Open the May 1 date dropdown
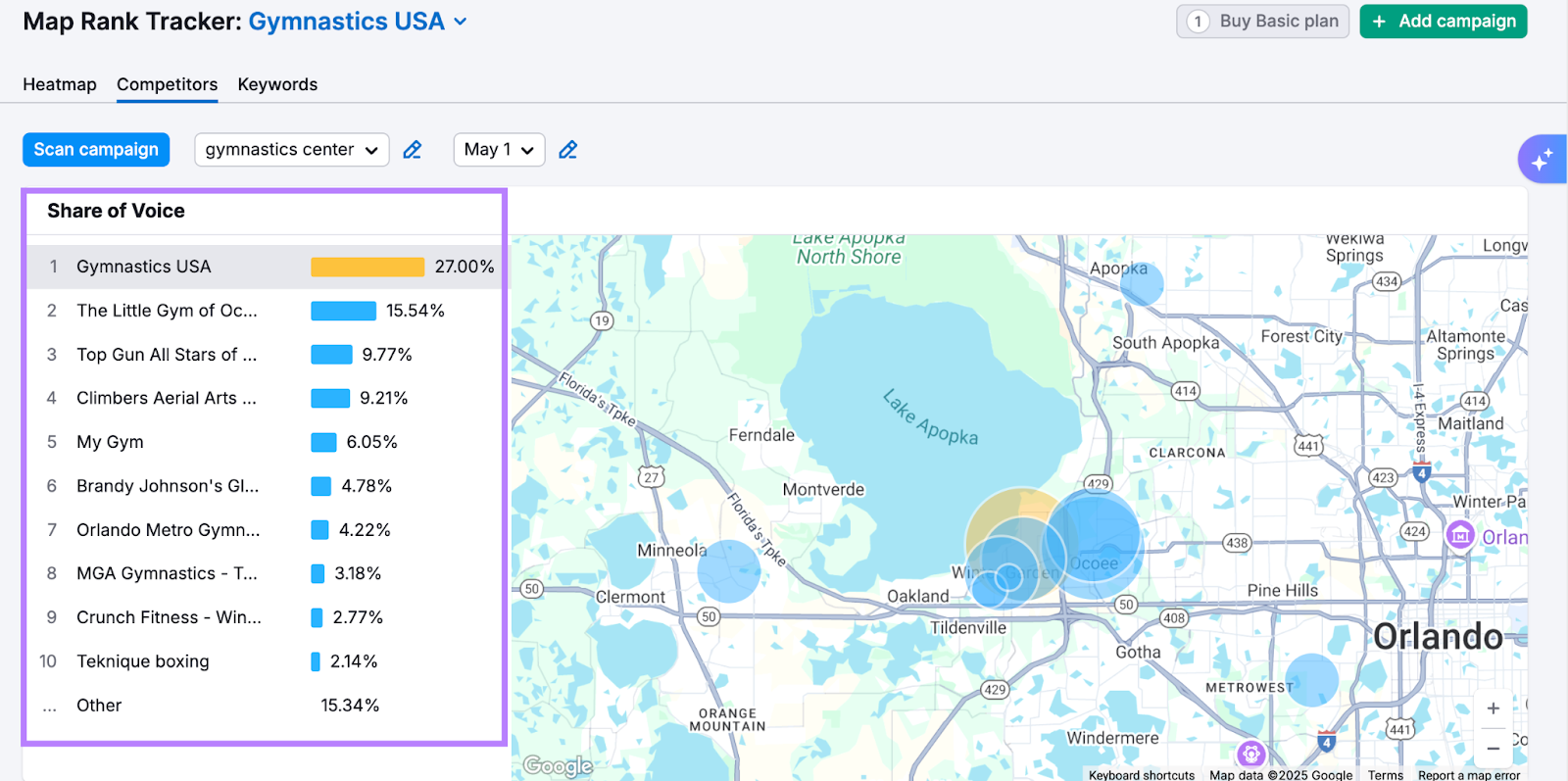Image resolution: width=1568 pixels, height=781 pixels. [x=499, y=150]
